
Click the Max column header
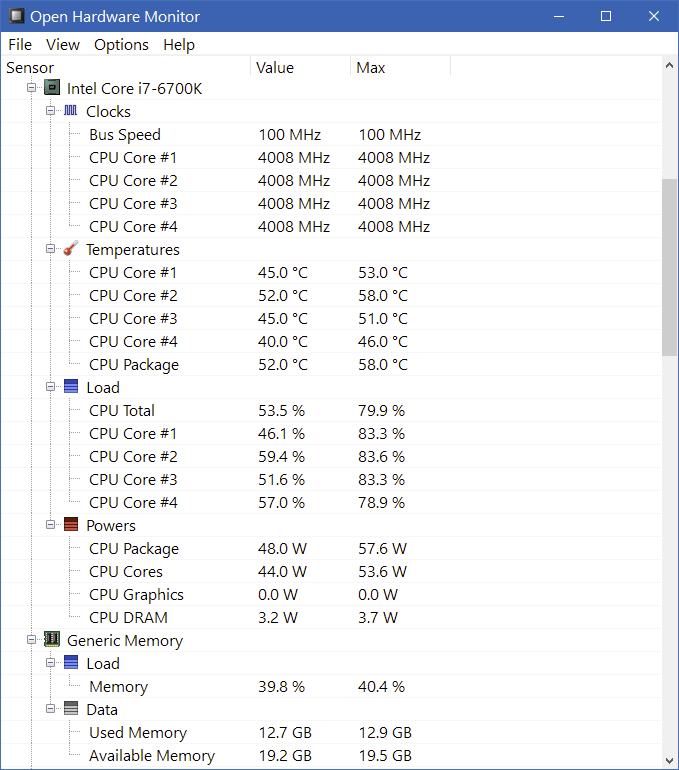coord(400,67)
